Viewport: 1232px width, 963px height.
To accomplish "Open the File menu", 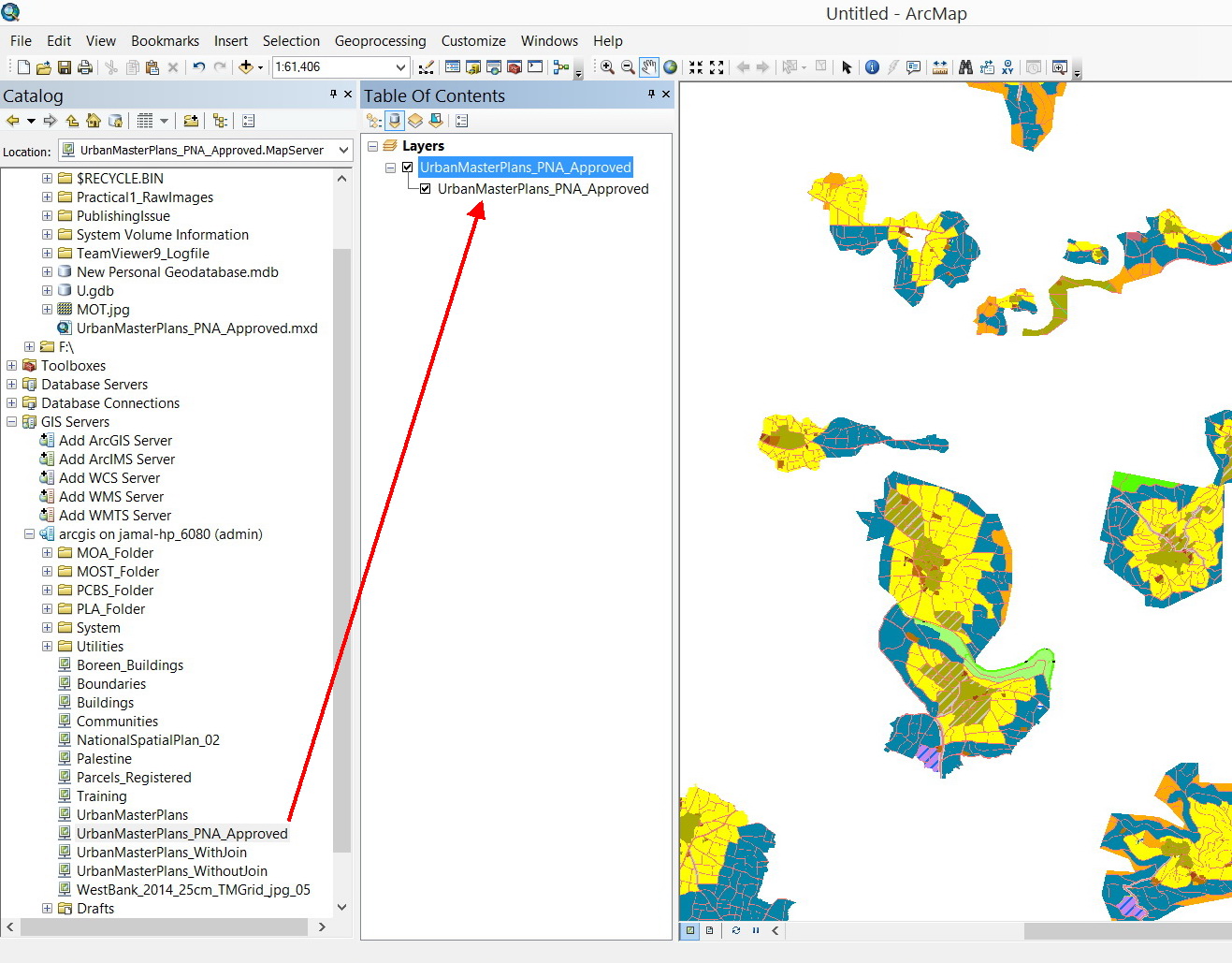I will point(21,41).
